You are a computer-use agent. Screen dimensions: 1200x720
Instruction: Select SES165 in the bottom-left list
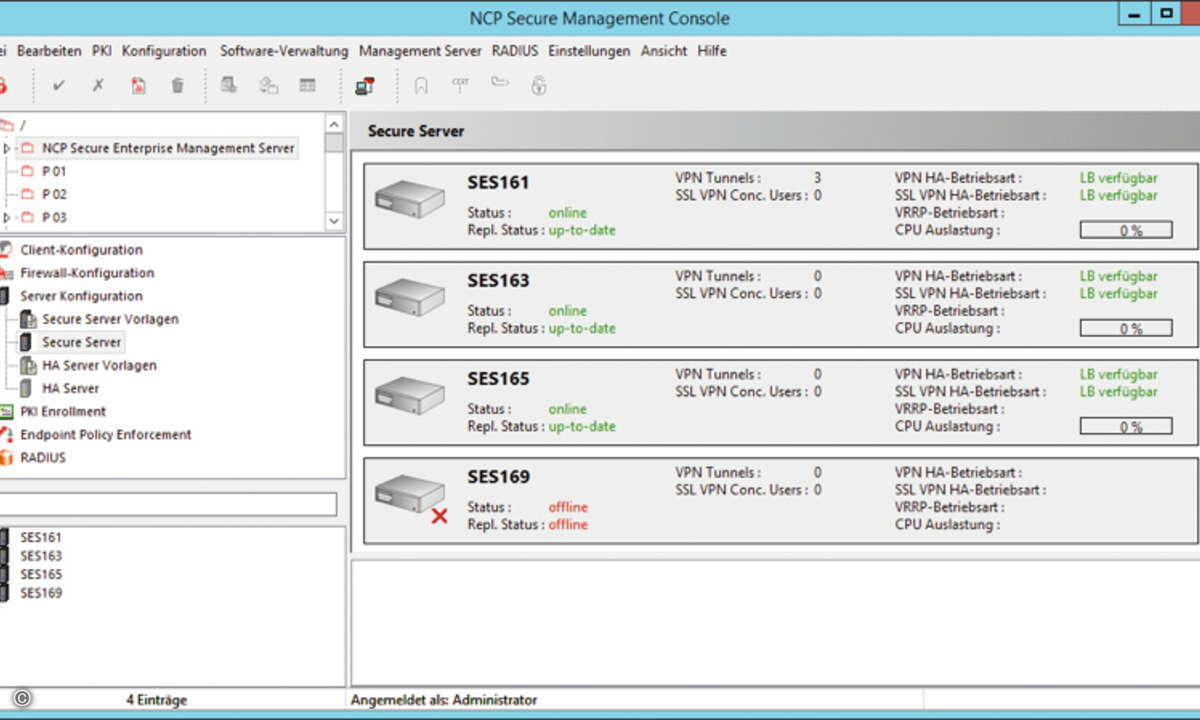point(41,574)
